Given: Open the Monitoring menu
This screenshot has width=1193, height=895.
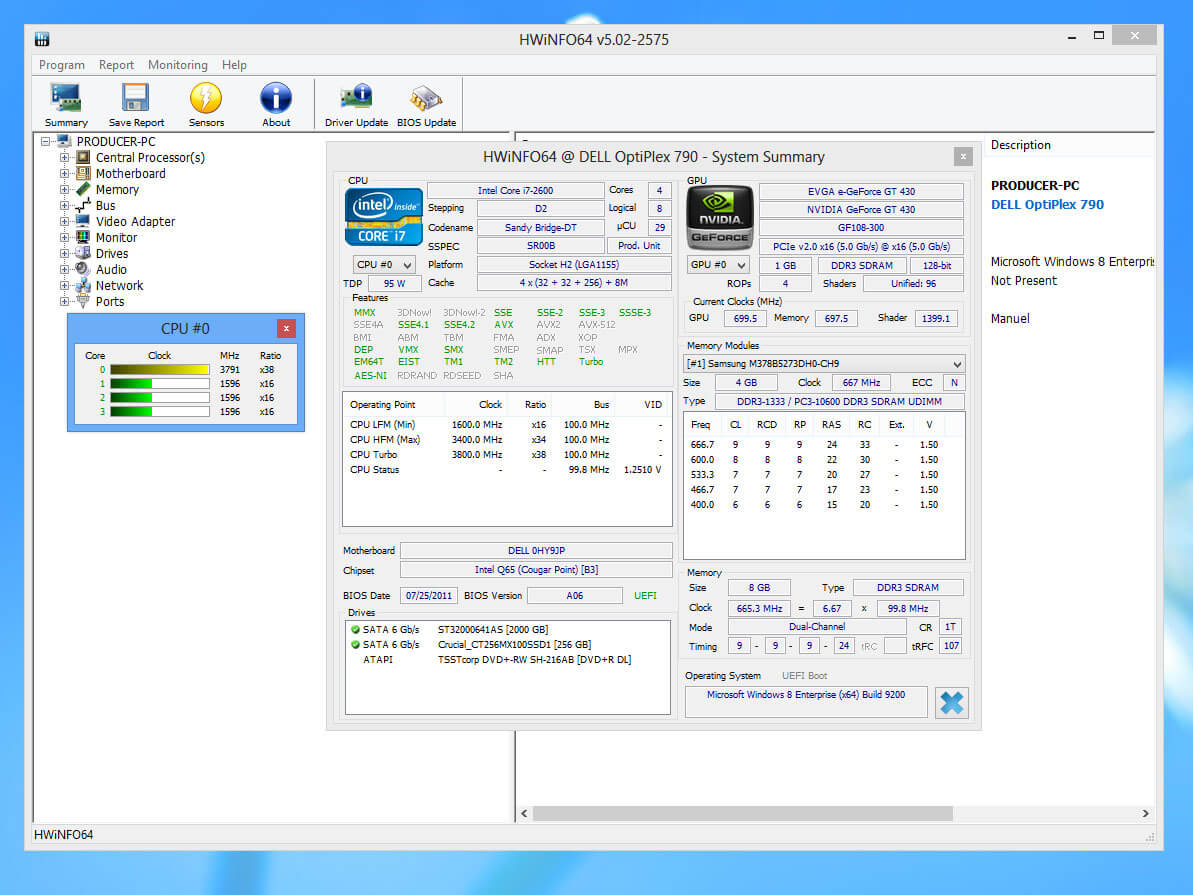Looking at the screenshot, I should [x=177, y=65].
